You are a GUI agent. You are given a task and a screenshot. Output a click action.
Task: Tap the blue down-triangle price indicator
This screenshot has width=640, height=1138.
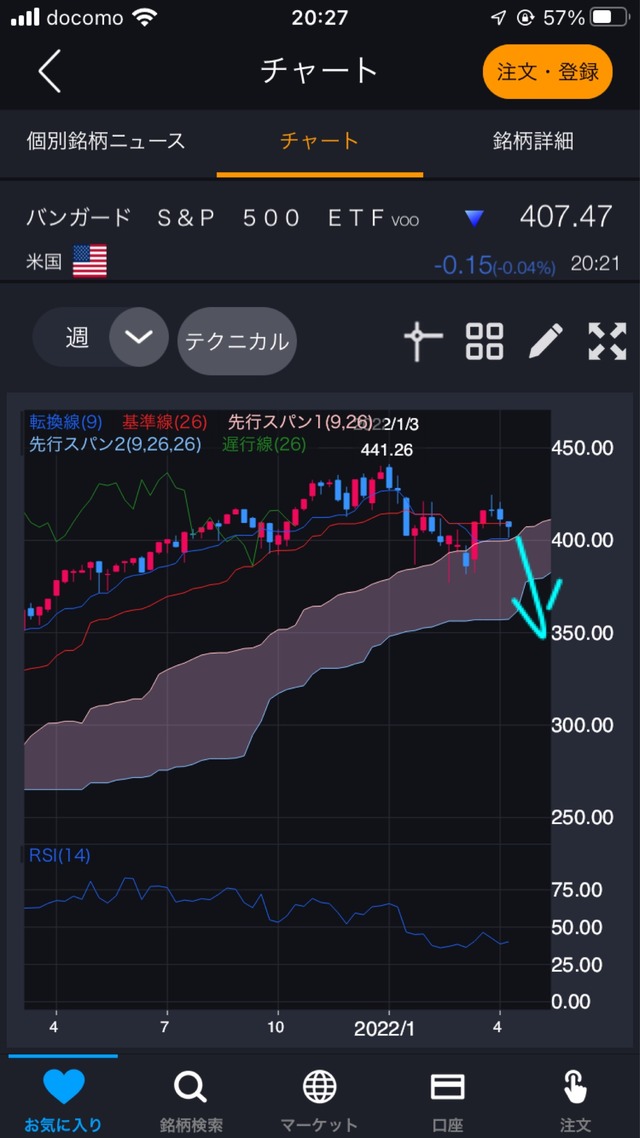474,218
